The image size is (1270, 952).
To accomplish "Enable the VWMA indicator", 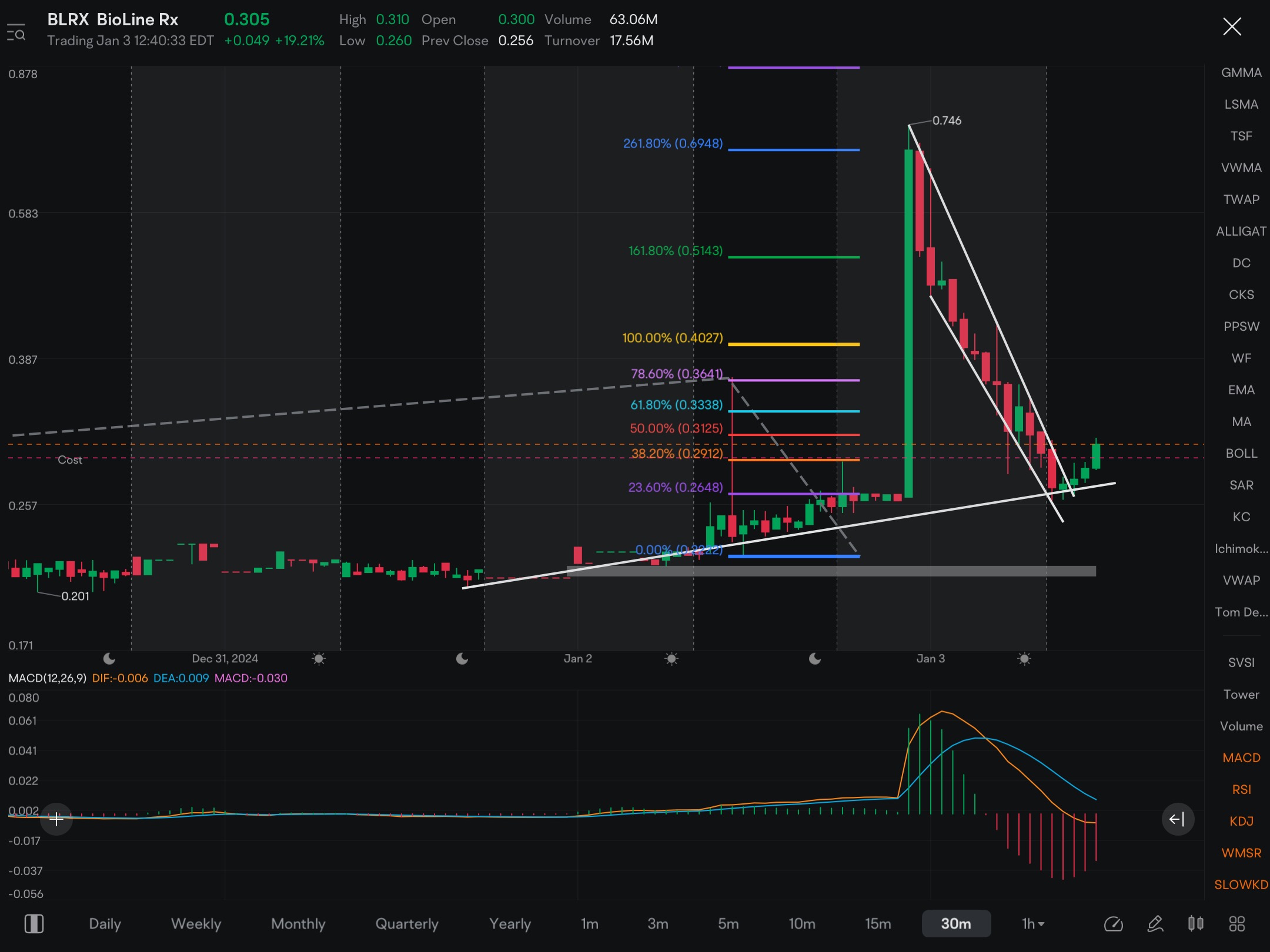I will [1241, 167].
